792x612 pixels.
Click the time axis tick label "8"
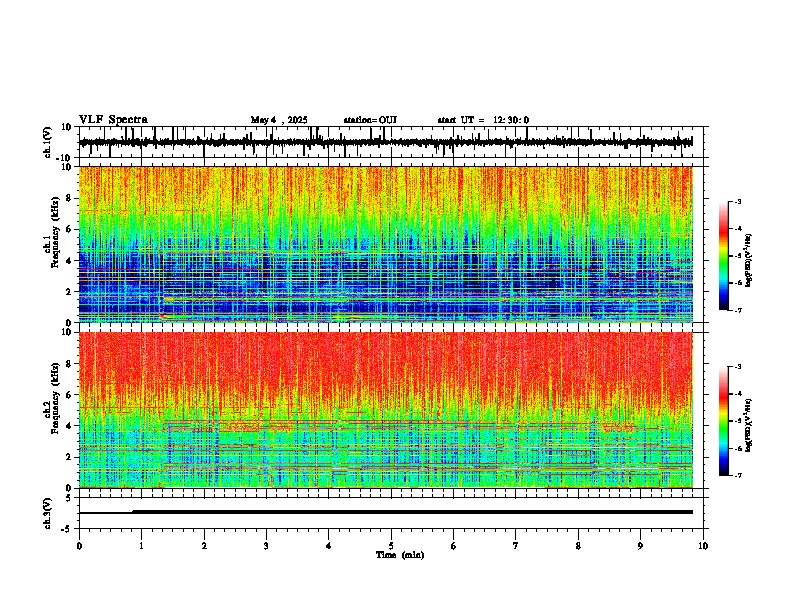pyautogui.click(x=578, y=546)
